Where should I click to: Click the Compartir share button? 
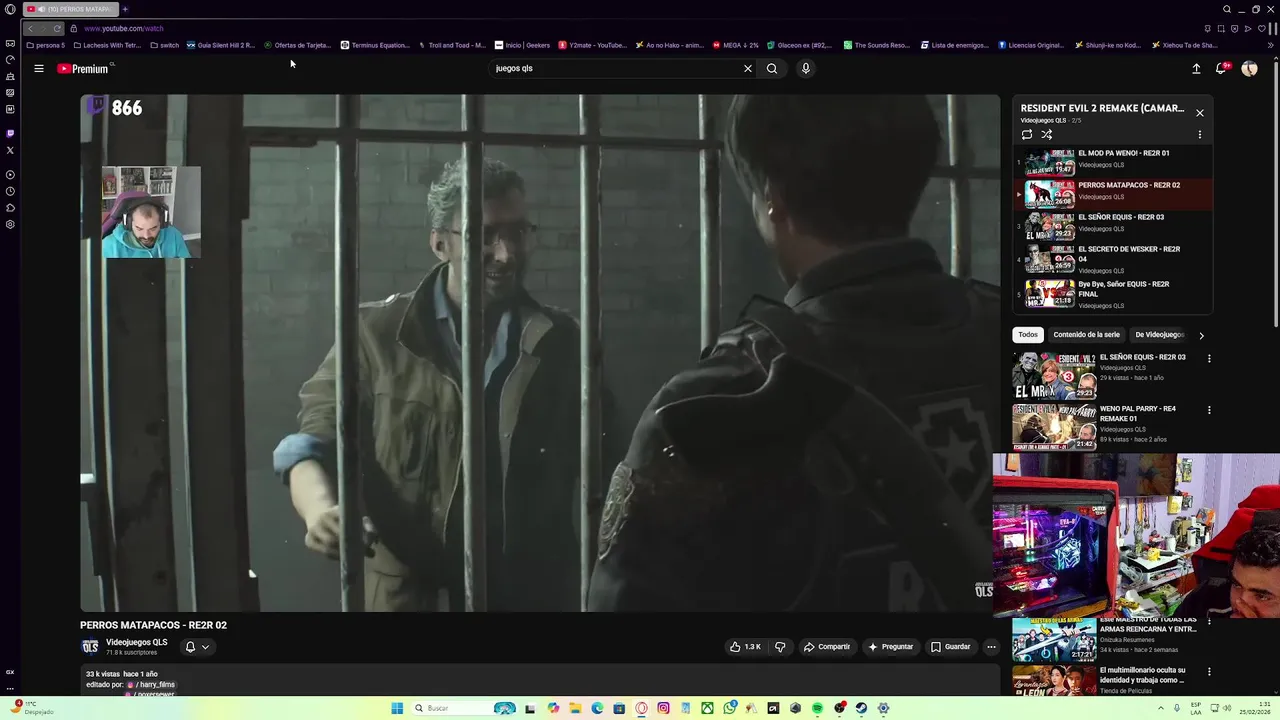tap(827, 647)
